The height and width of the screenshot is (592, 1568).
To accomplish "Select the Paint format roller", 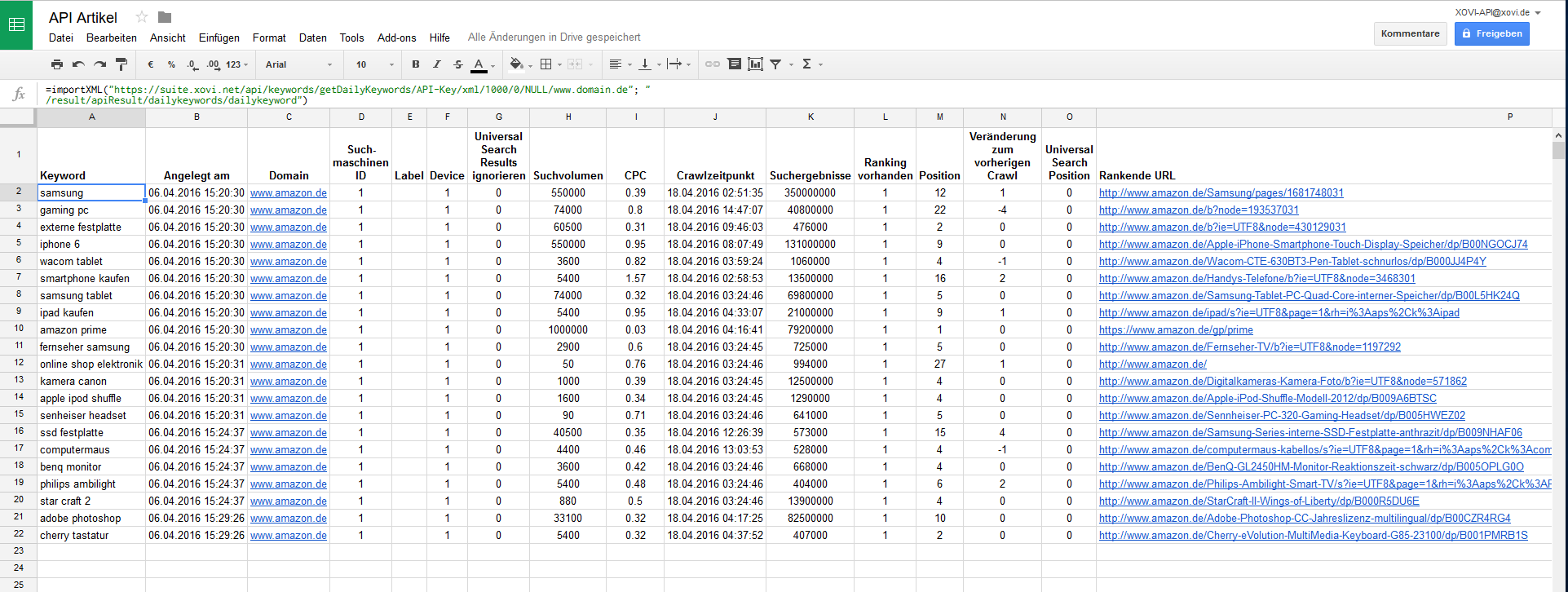I will click(x=121, y=64).
